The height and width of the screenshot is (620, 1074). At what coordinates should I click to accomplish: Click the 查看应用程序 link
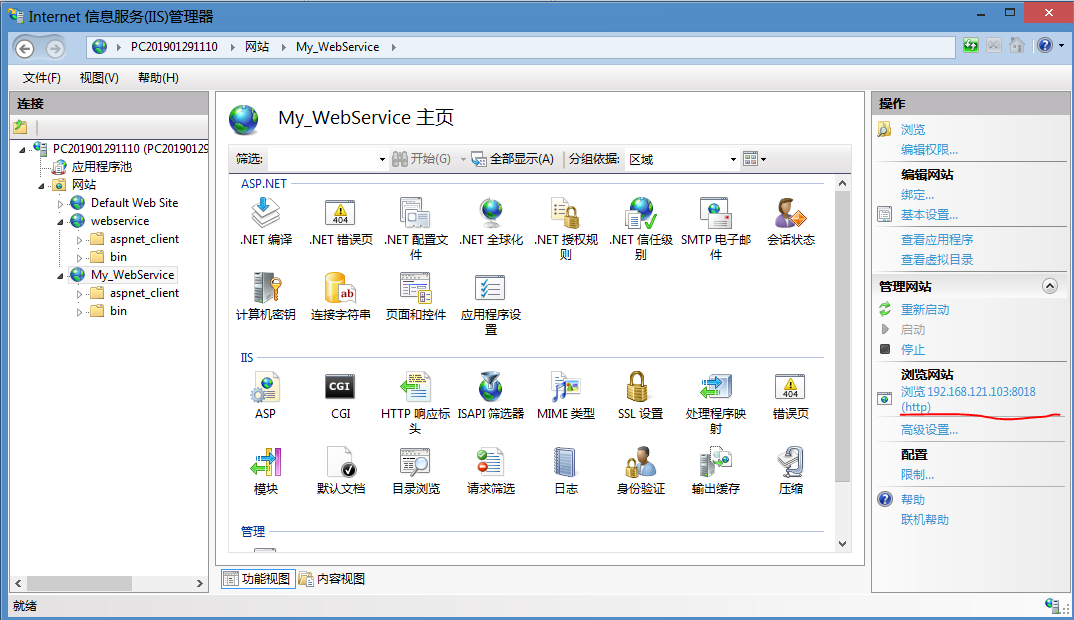(936, 239)
